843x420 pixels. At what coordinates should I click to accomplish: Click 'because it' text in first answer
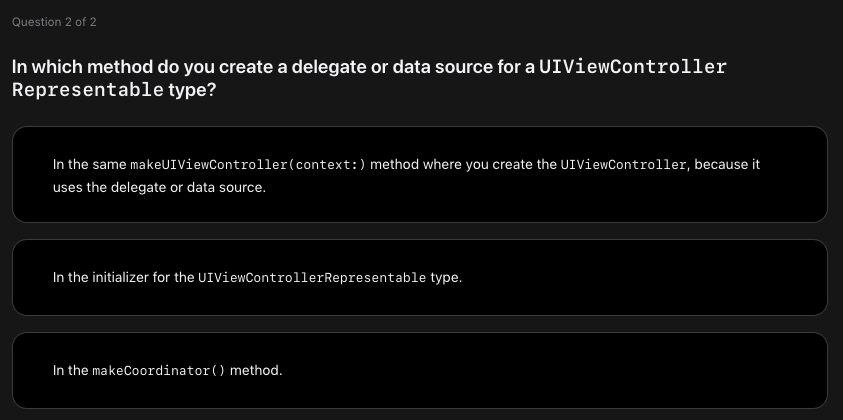tap(727, 165)
